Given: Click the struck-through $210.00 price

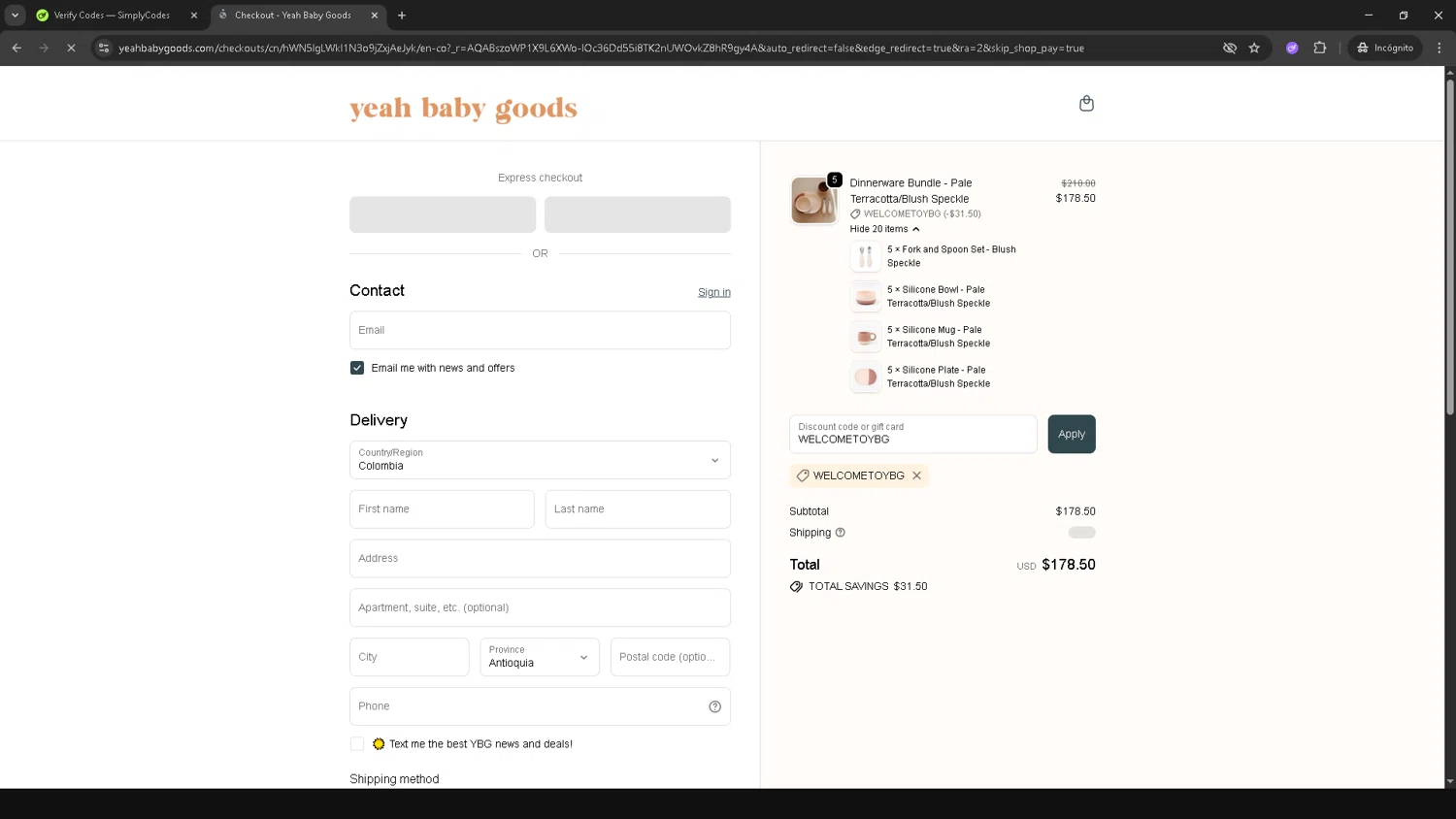Looking at the screenshot, I should (1078, 183).
